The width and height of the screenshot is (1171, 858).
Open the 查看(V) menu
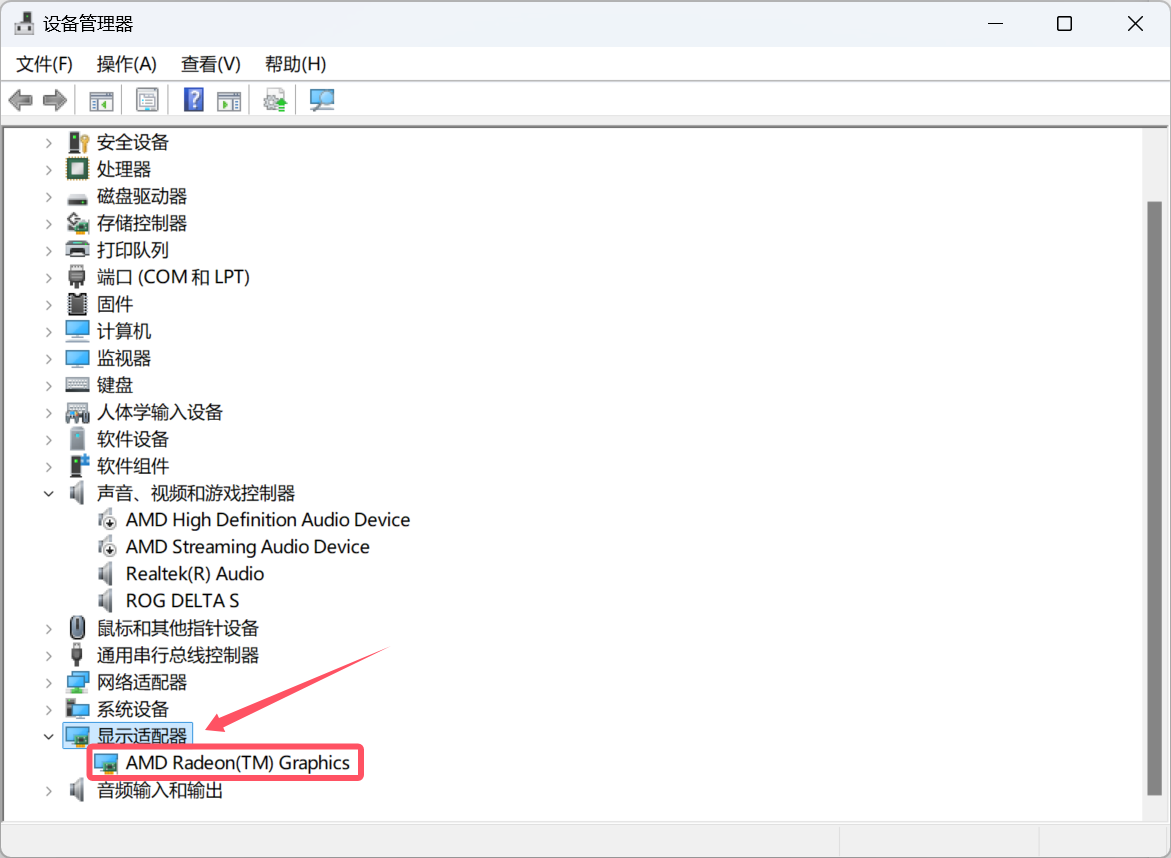(210, 64)
